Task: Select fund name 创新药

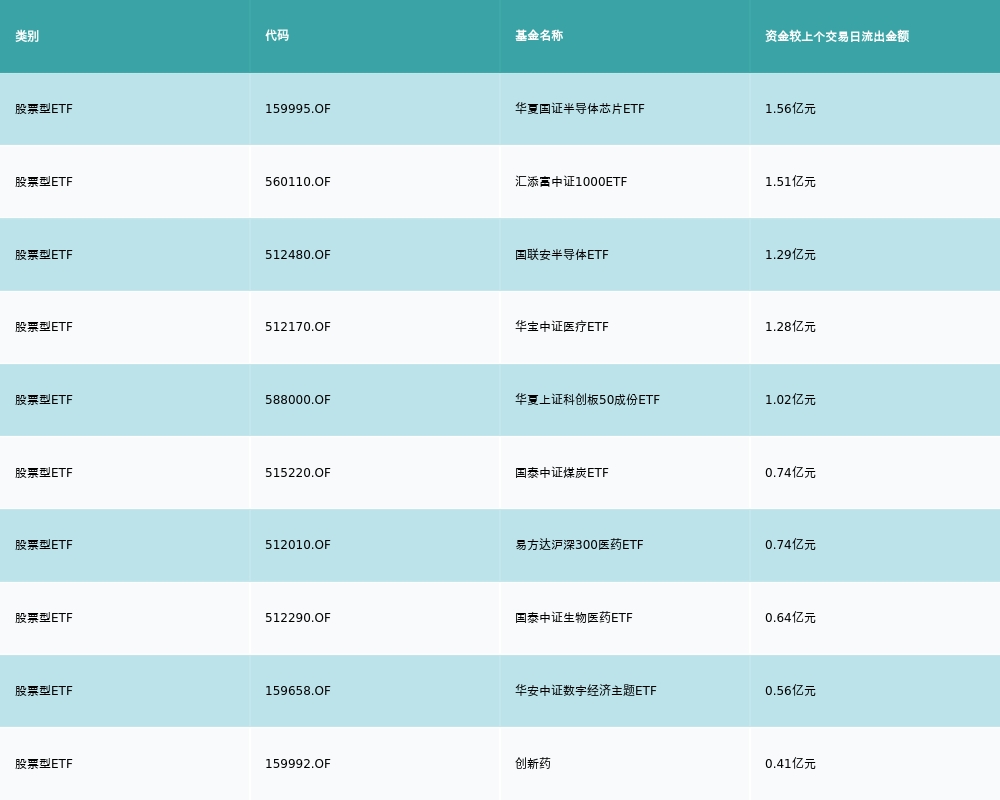Action: click(x=533, y=764)
